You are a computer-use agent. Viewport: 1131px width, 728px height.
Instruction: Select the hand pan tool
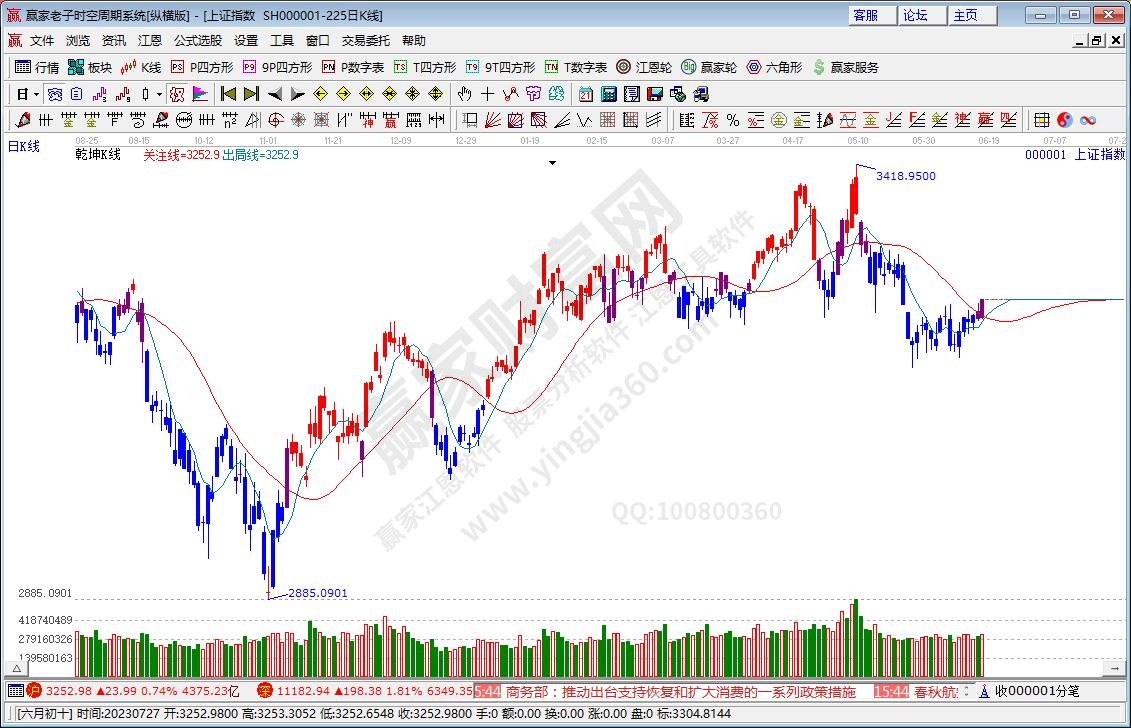464,94
